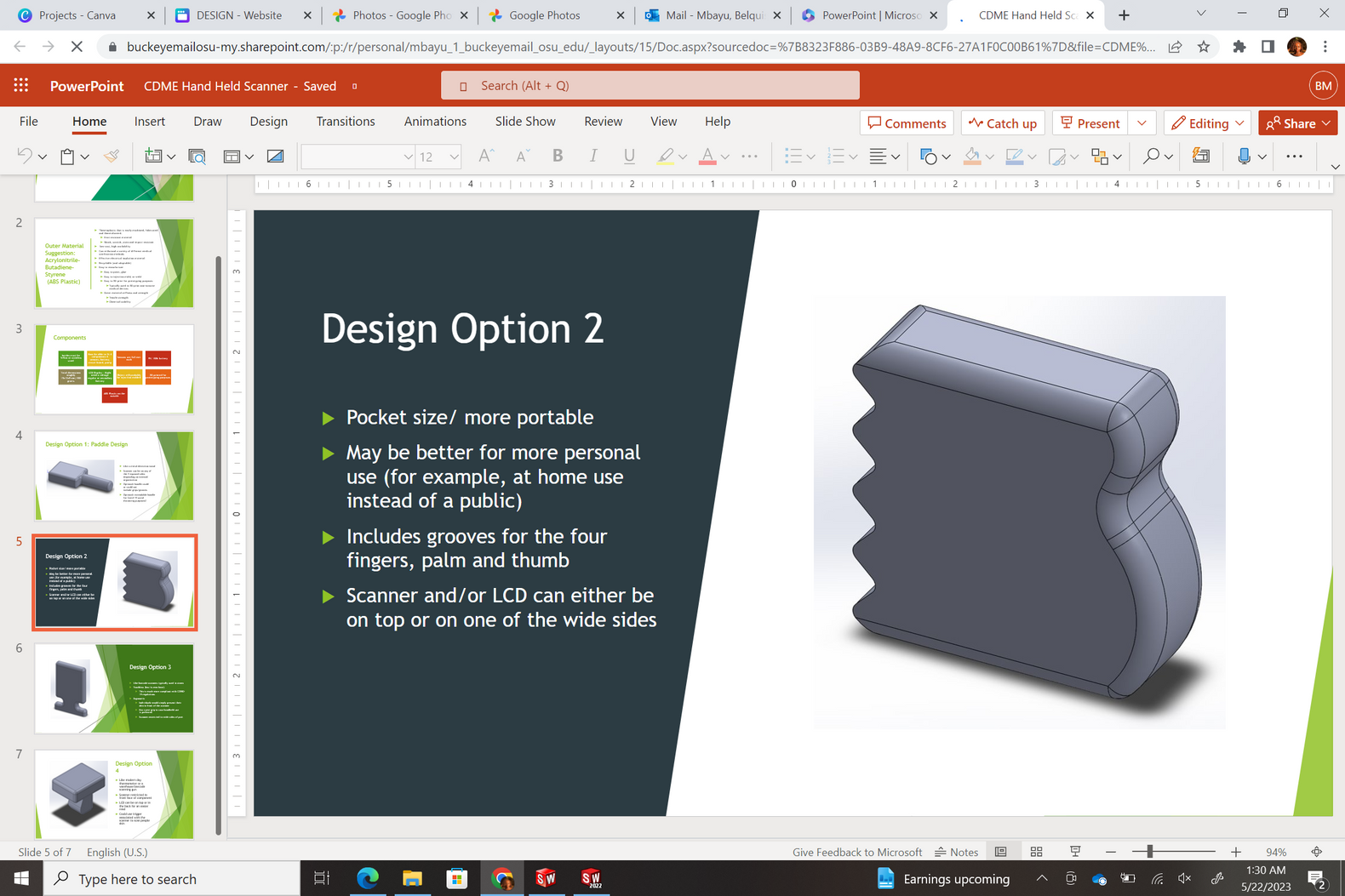
Task: Click the Shape Outline pen icon
Action: [1014, 156]
